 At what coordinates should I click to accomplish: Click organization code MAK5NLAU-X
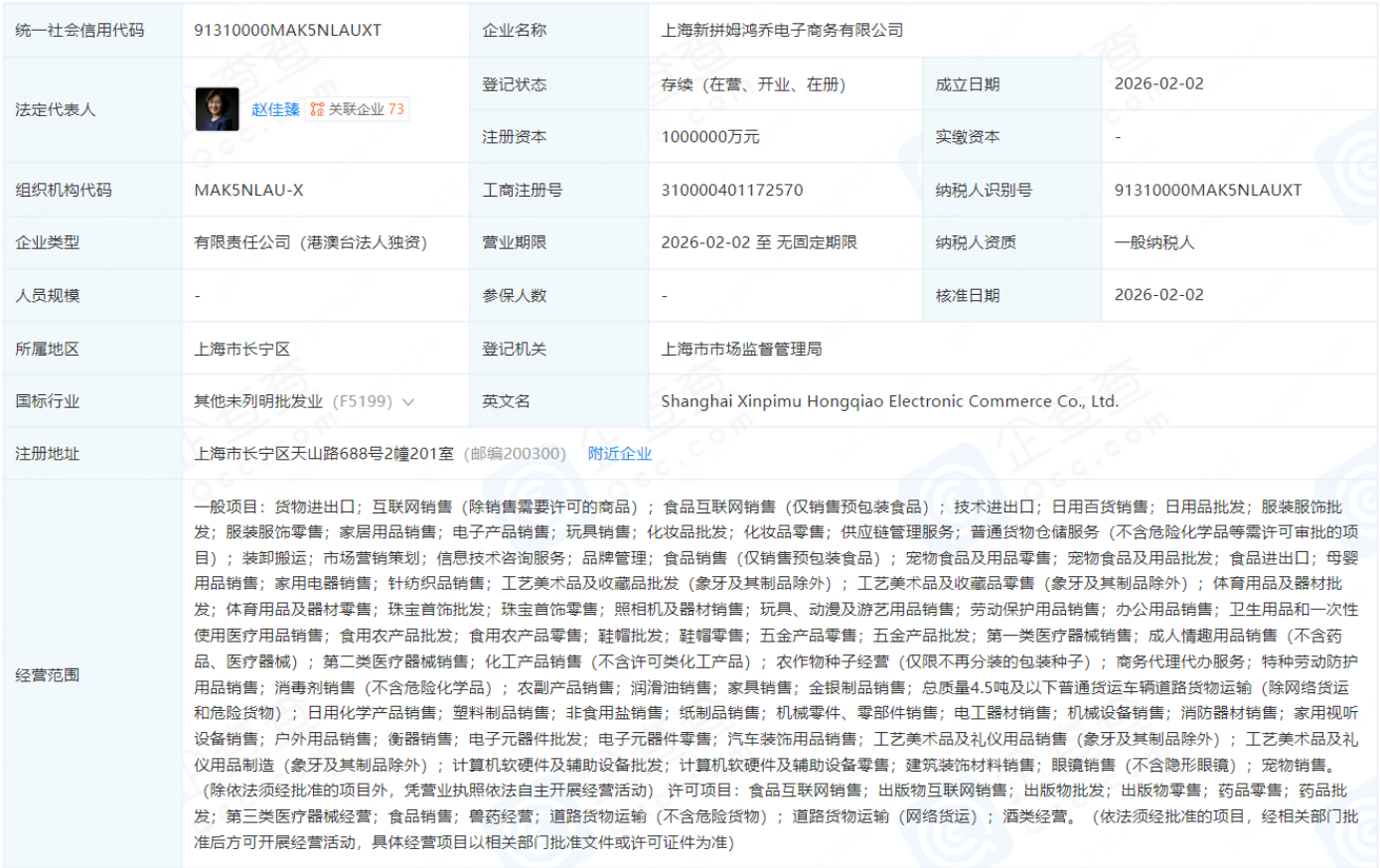(x=244, y=189)
